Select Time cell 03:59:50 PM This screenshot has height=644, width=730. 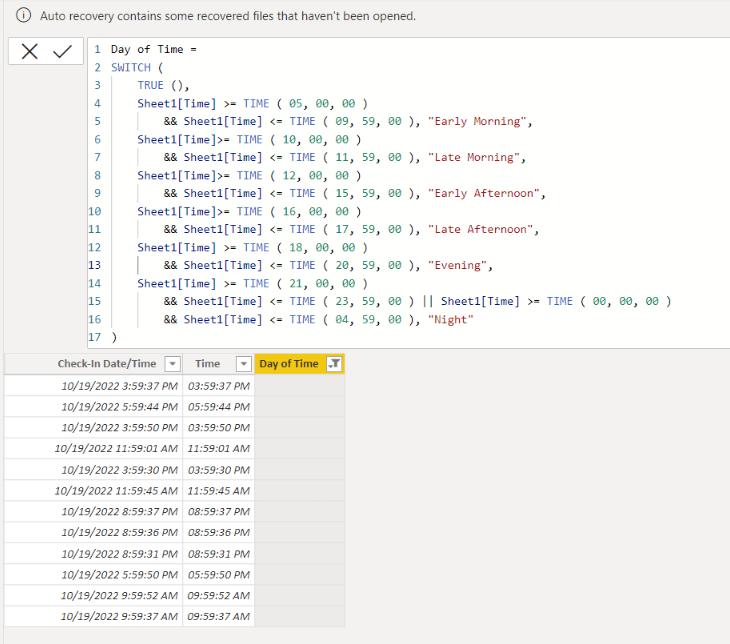pyautogui.click(x=219, y=427)
